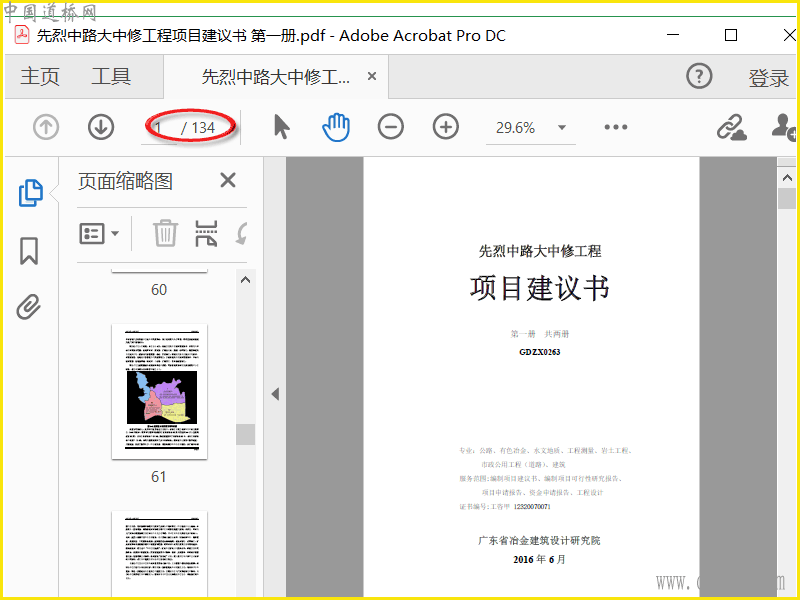Image resolution: width=800 pixels, height=600 pixels.
Task: Choose the arrow selection tool
Action: (x=282, y=127)
